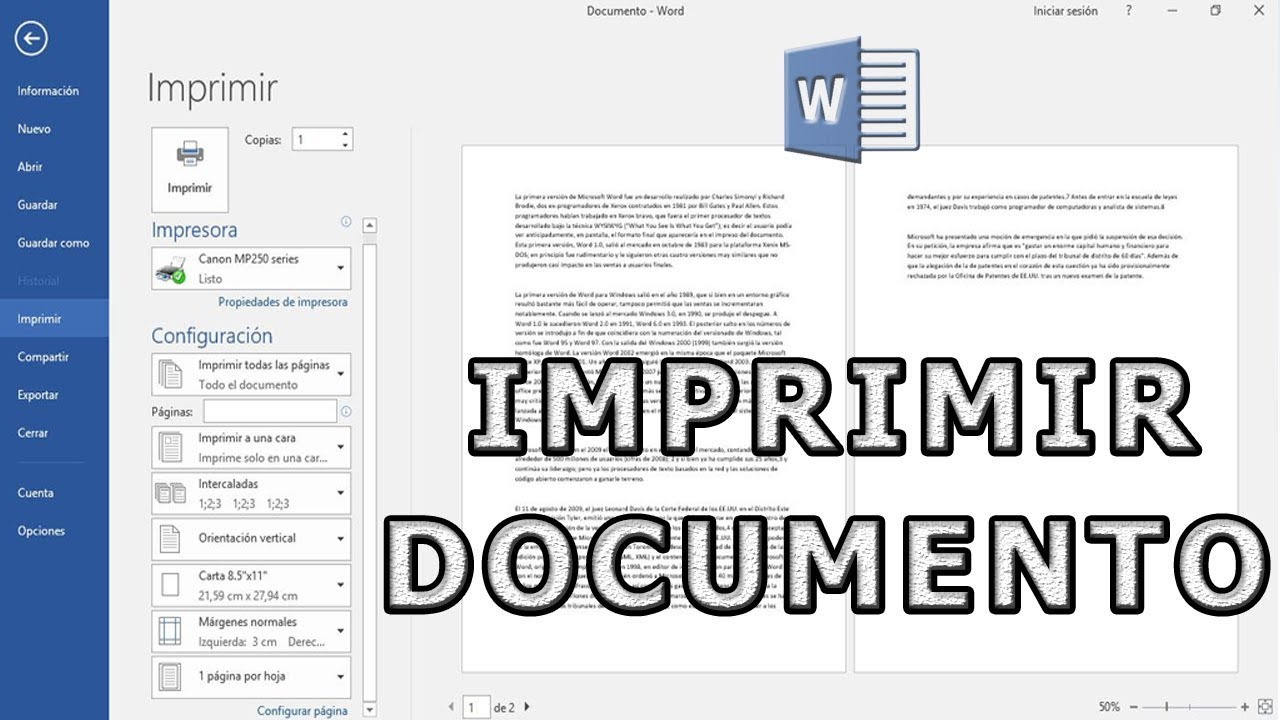Restore down the Word window
Viewport: 1280px width, 720px height.
click(1215, 11)
